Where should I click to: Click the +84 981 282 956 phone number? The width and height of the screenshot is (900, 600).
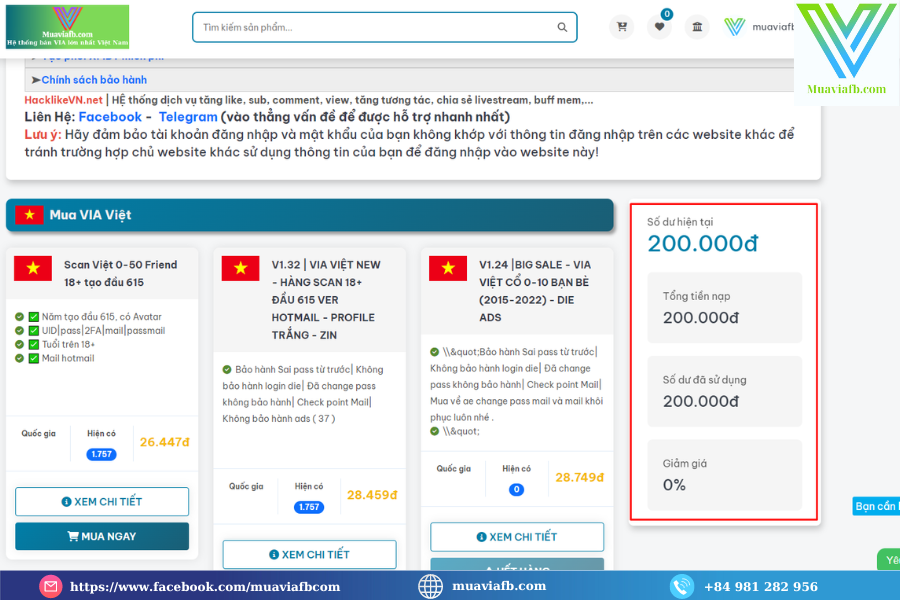click(761, 587)
